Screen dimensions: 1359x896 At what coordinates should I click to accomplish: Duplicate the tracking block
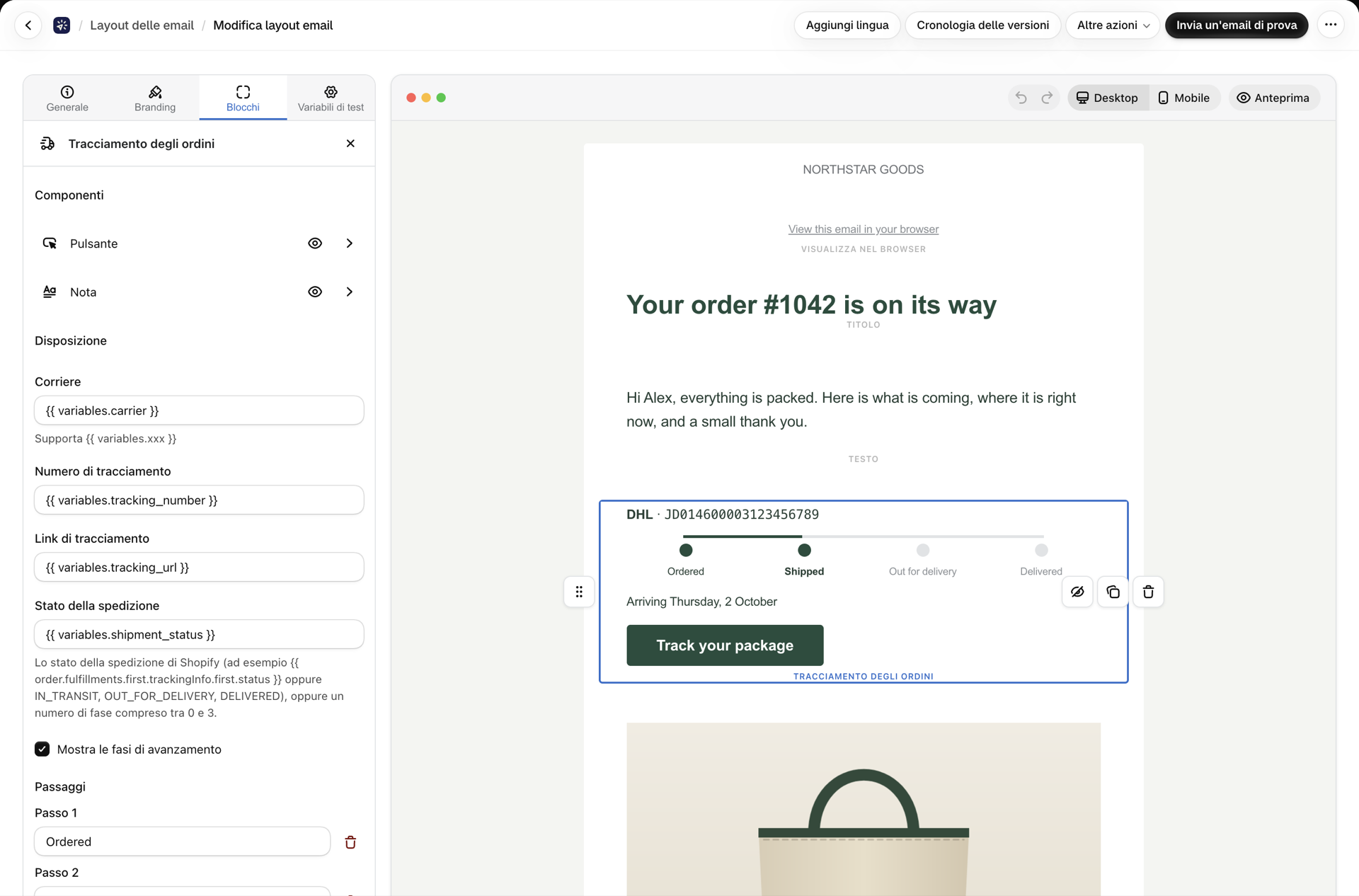tap(1113, 592)
